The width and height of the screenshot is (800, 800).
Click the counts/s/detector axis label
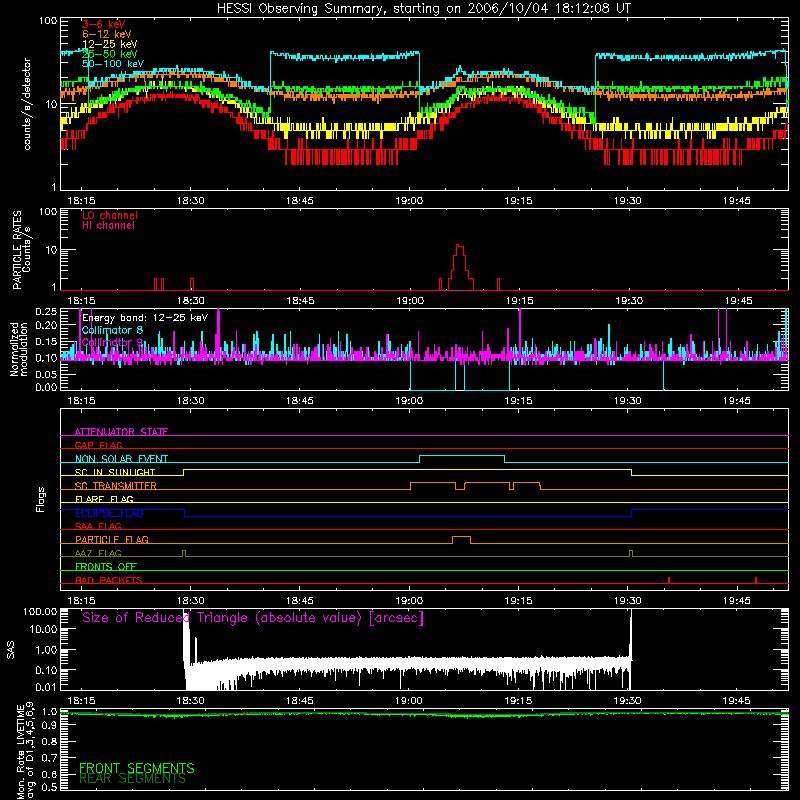click(x=27, y=104)
